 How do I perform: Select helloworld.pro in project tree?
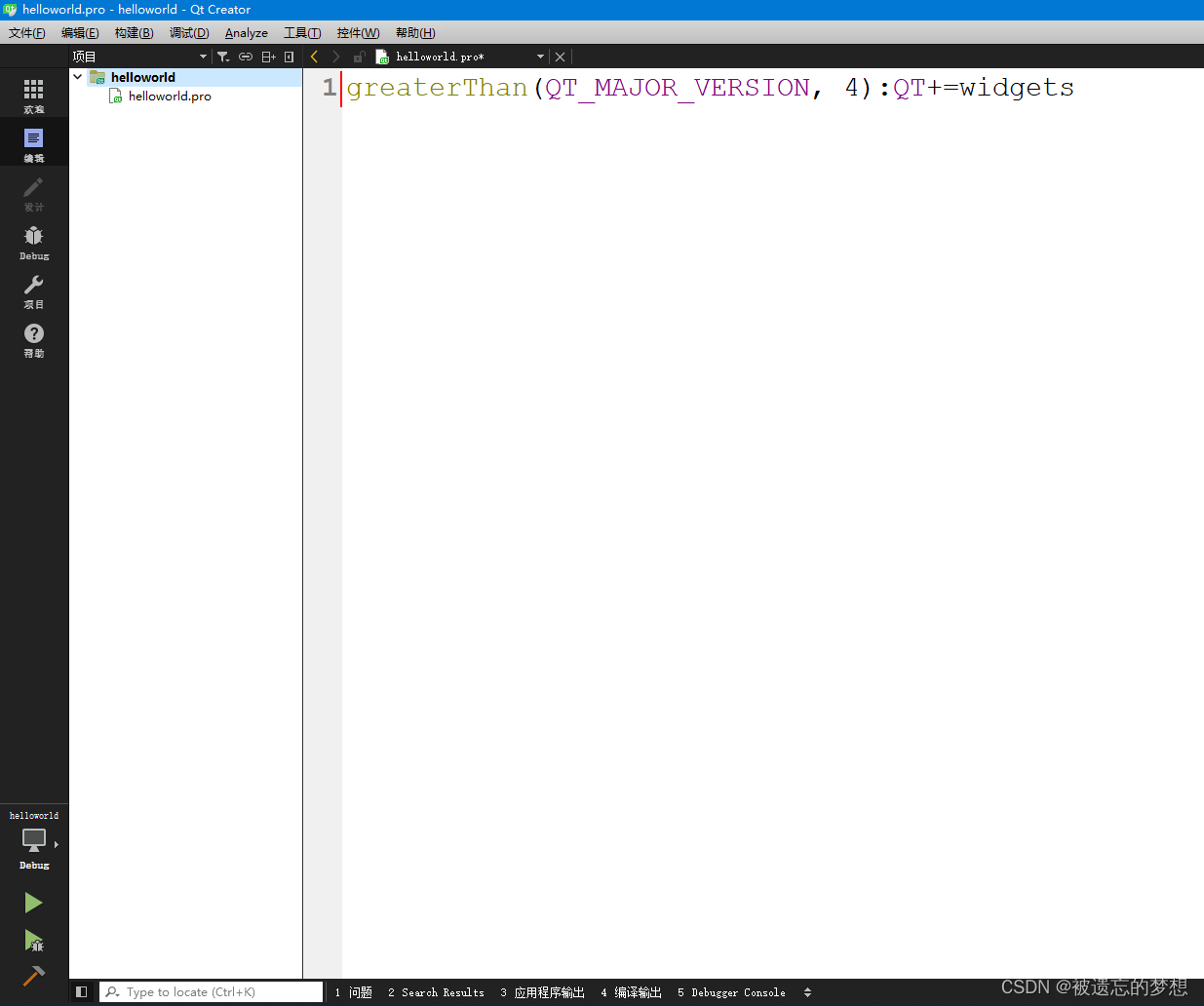(x=170, y=96)
